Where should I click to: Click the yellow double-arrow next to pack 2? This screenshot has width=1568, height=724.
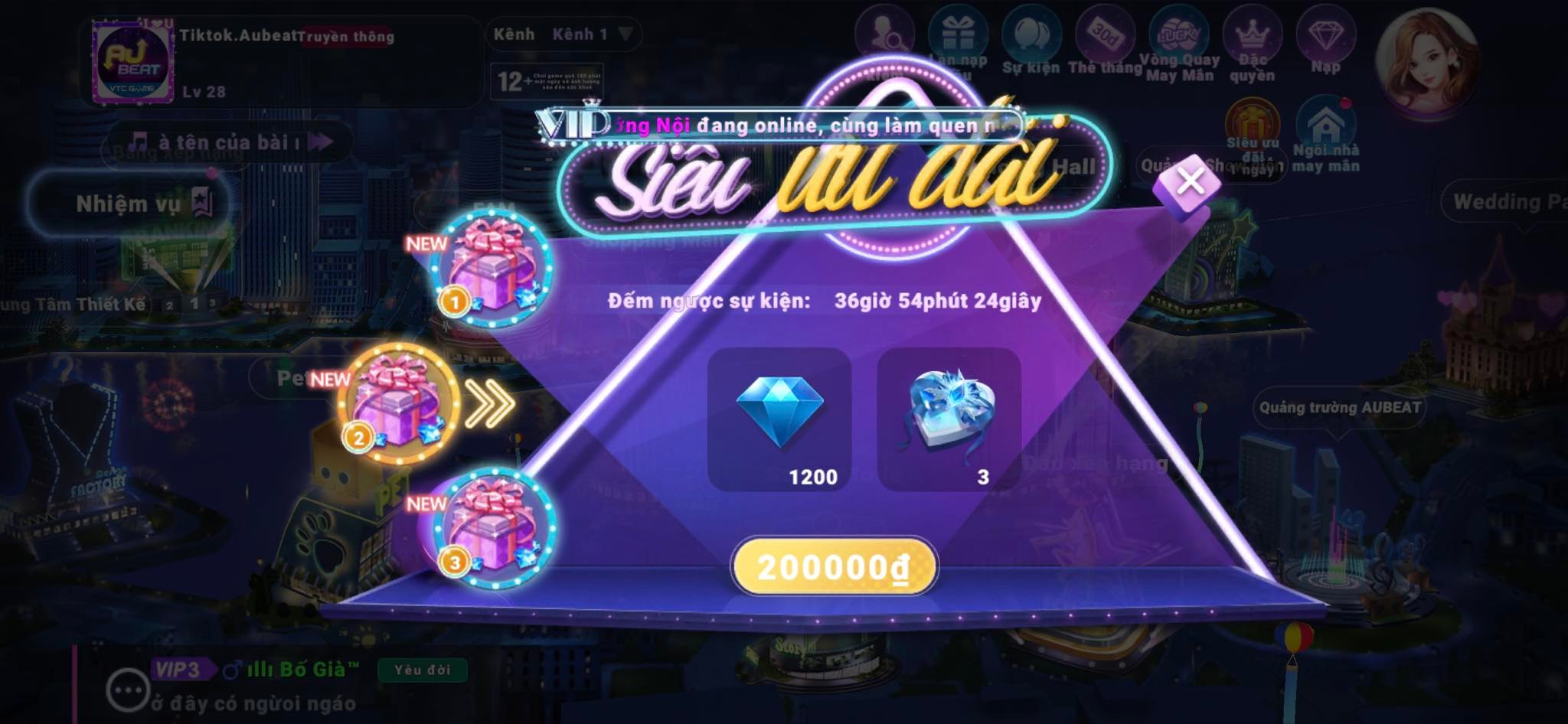point(489,404)
